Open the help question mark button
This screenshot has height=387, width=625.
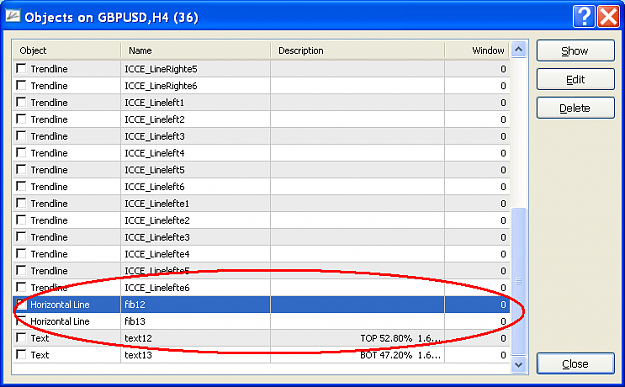click(x=584, y=17)
